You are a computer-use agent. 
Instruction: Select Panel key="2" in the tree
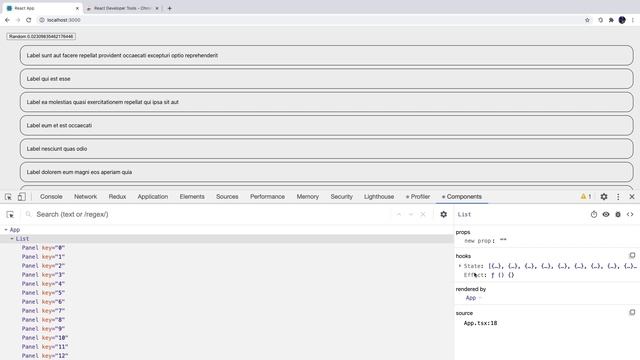[43, 266]
